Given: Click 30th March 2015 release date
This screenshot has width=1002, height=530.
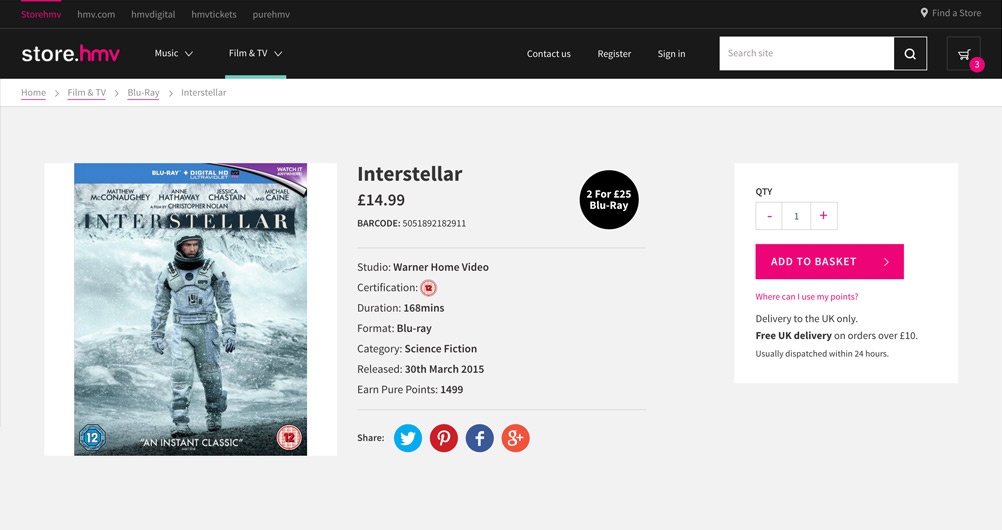Looking at the screenshot, I should (444, 370).
